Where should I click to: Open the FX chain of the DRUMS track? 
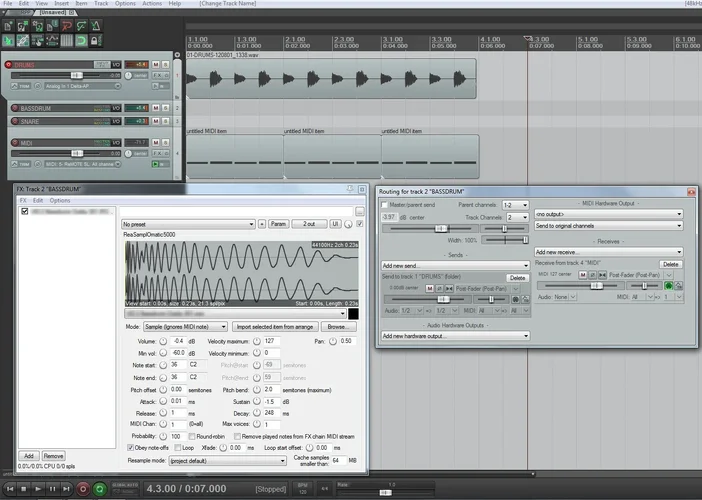click(x=157, y=75)
